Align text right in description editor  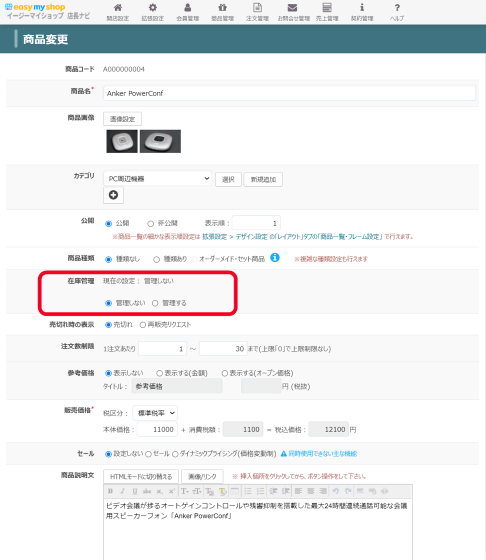[322, 491]
